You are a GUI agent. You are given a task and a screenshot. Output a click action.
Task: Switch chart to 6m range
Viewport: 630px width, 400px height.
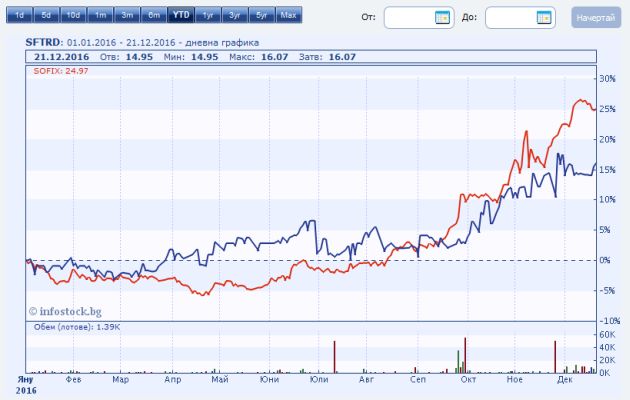(154, 15)
